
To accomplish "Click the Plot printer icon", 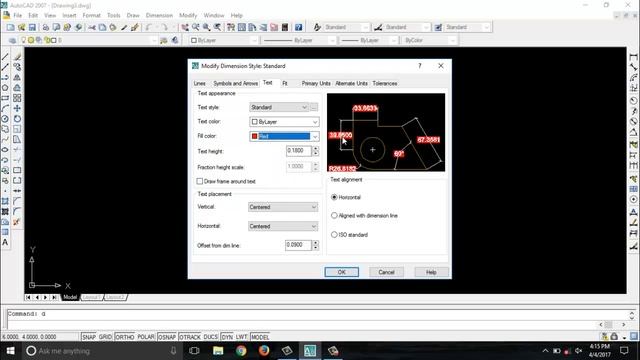I will pos(46,27).
